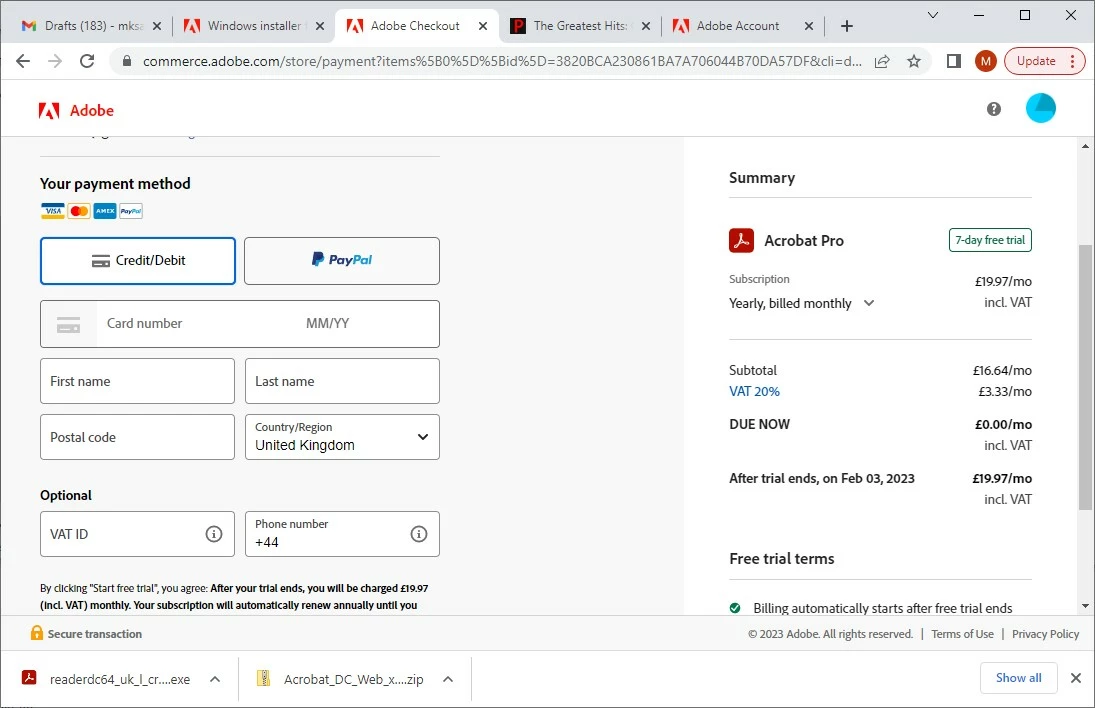Open Terms of Use link
Viewport: 1095px width, 708px height.
tap(962, 634)
